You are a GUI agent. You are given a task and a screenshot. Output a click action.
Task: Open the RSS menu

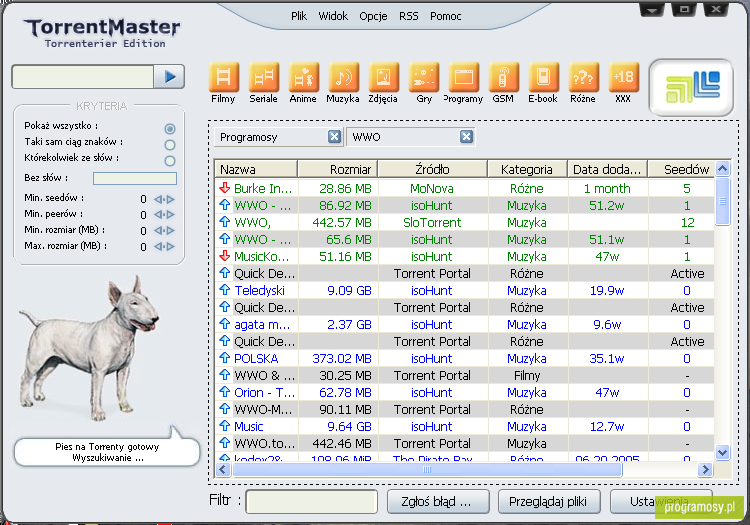coord(408,16)
